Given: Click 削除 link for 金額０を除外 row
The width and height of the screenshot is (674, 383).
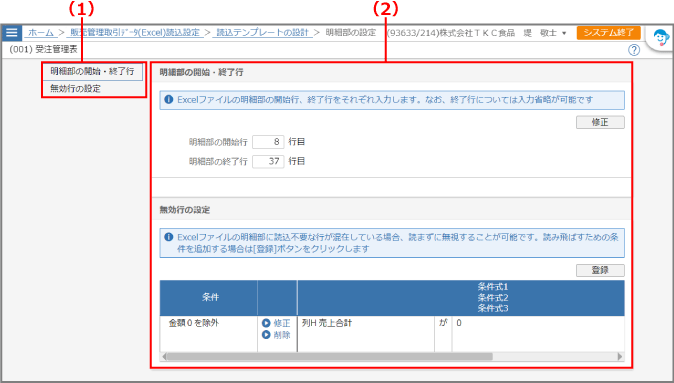Looking at the screenshot, I should 282,335.
